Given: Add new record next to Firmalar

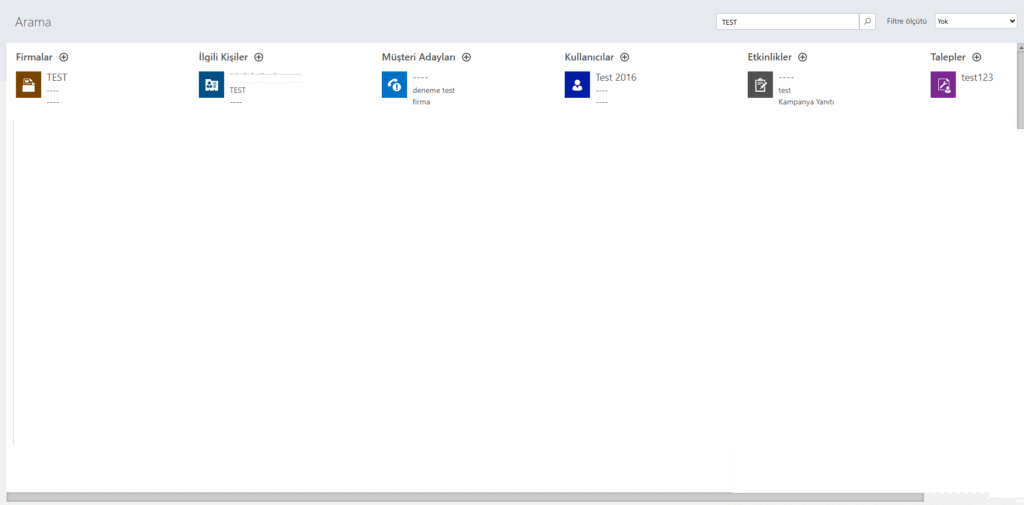Looking at the screenshot, I should (x=63, y=57).
